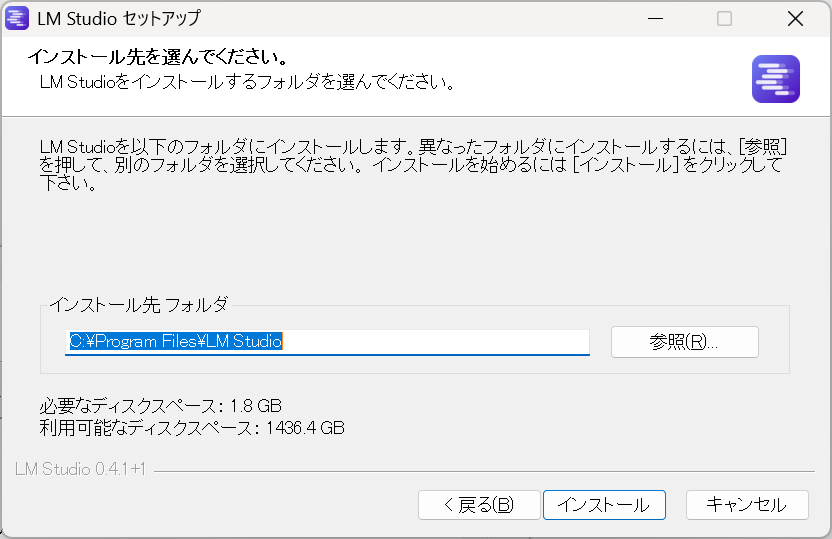Click the purple LM Studio logo in header

coord(776,79)
